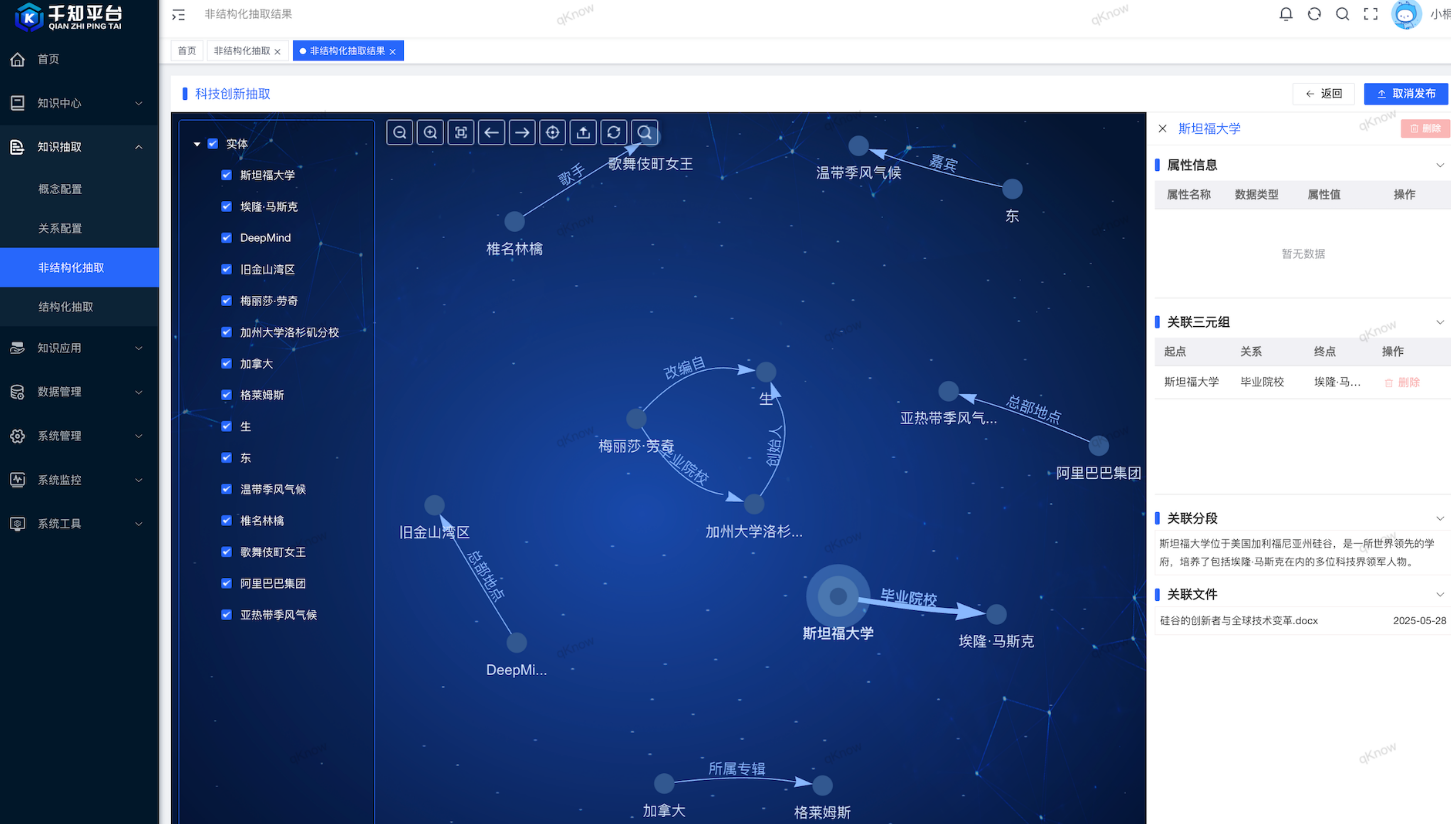Click the graph back arrow icon
Screen dimensions: 1451x824
490,131
